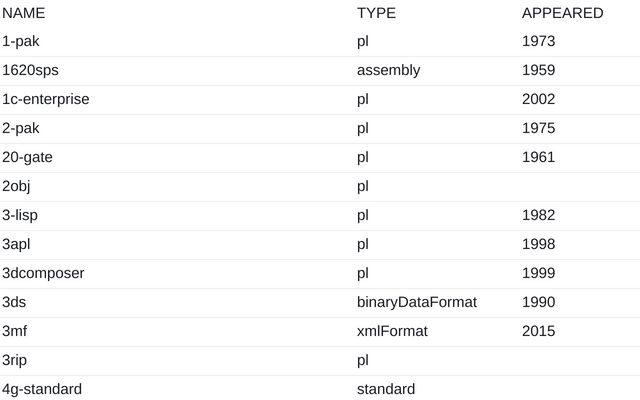Viewport: 640px width, 400px height.
Task: Click the 2015 appeared year cell
Action: point(538,332)
